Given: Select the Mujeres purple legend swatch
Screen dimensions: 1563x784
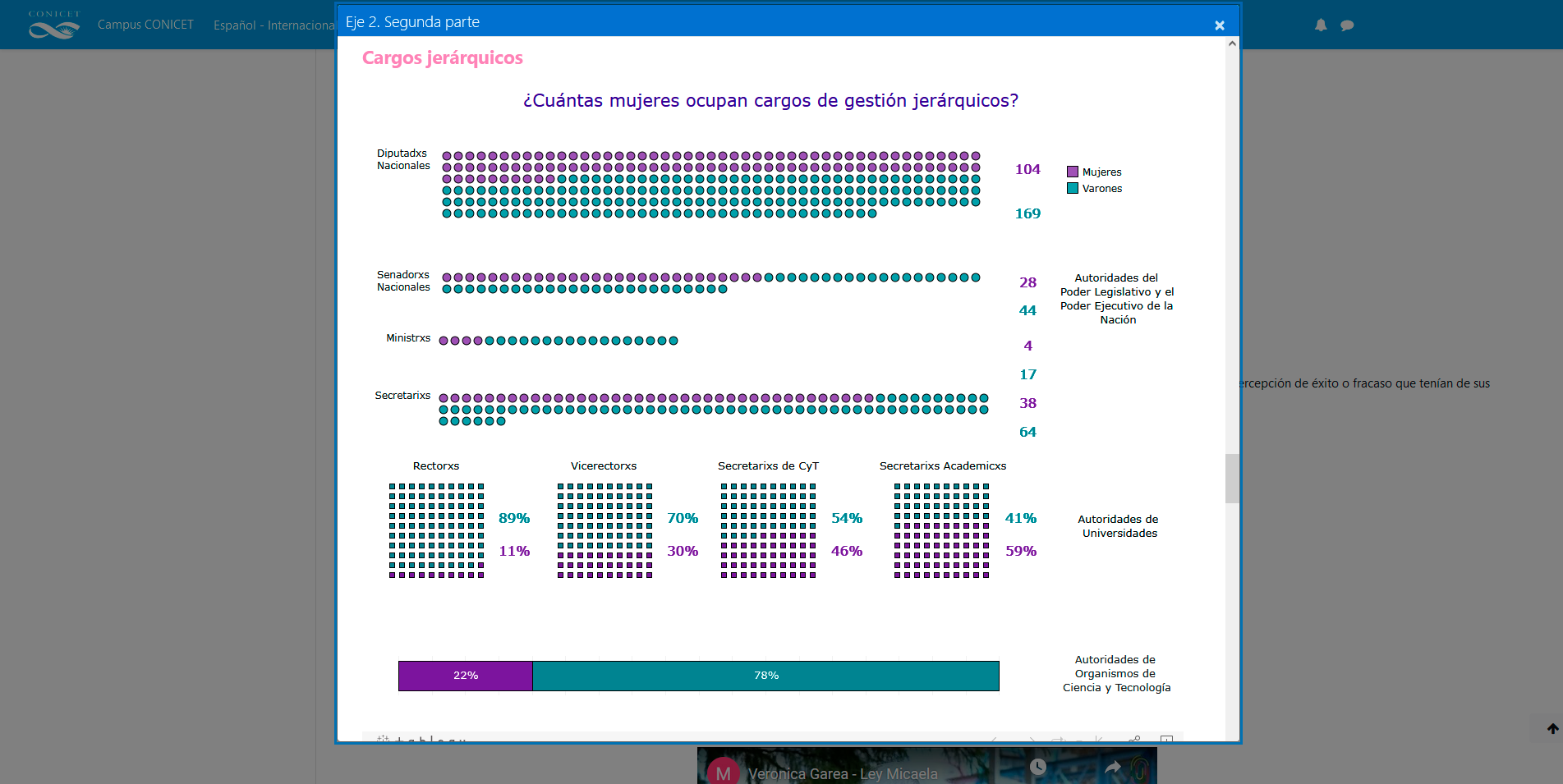Looking at the screenshot, I should click(x=1072, y=172).
